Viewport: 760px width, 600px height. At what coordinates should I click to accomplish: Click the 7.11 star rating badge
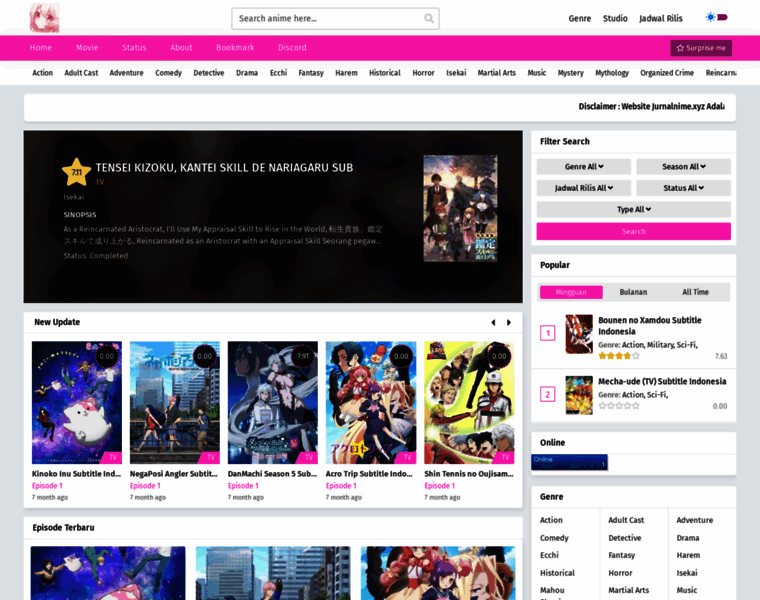77,172
